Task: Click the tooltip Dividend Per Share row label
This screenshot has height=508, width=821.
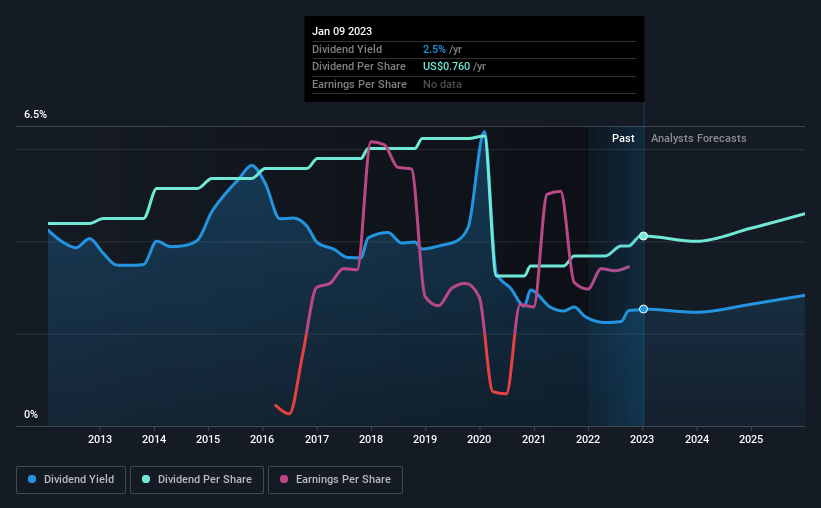Action: pos(359,67)
